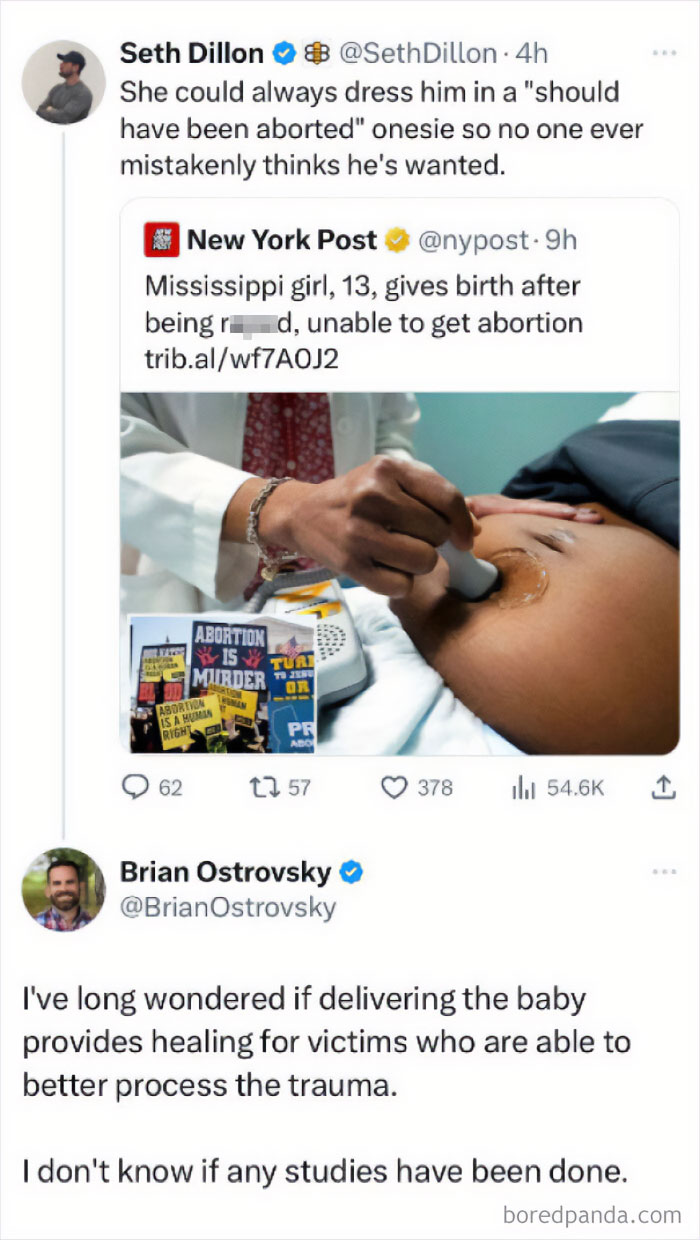Screen dimensions: 700x1240
Task: Open the more options menu on Brian's tweet
Action: point(665,872)
